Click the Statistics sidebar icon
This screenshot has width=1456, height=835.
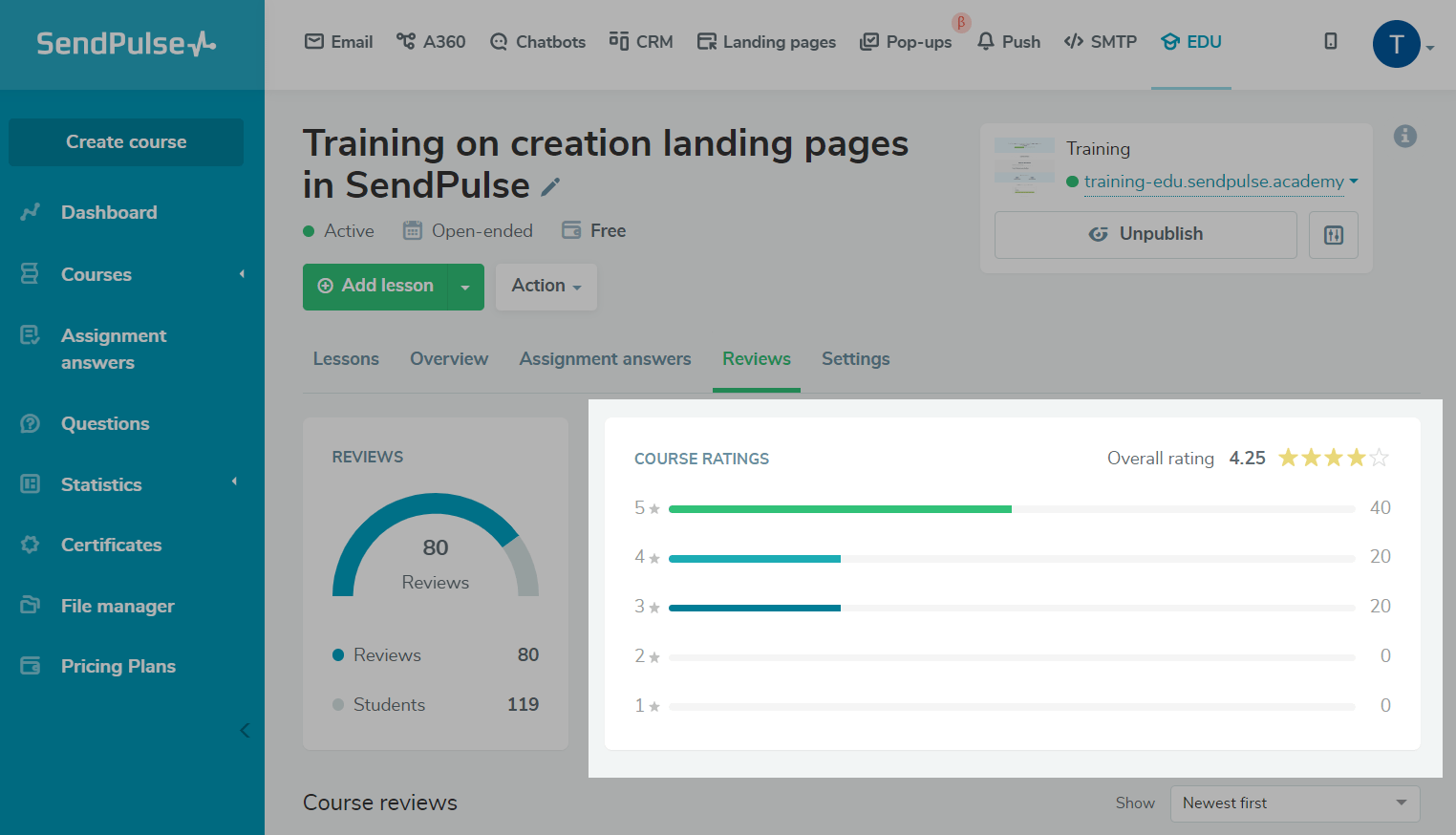(x=31, y=484)
